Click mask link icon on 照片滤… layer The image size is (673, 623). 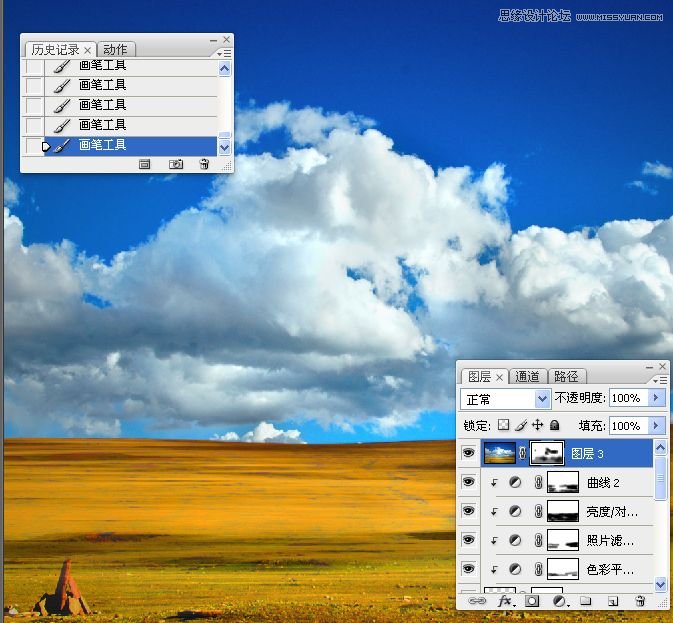click(x=538, y=540)
